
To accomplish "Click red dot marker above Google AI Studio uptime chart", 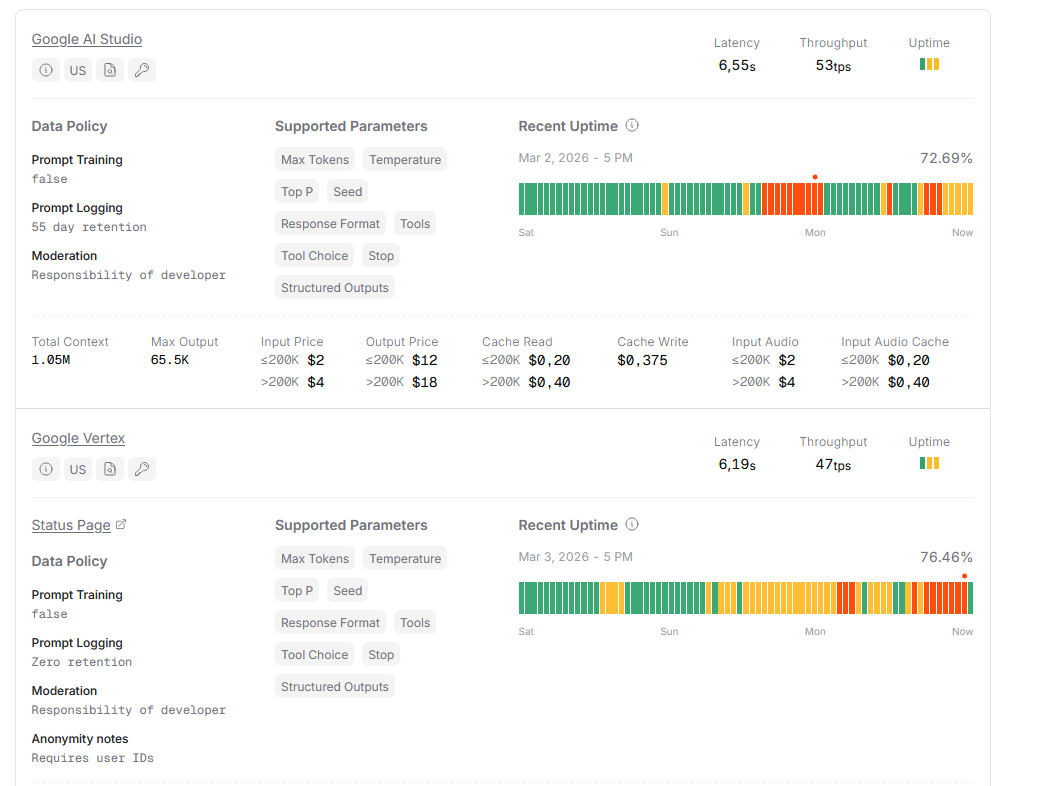I will tap(815, 177).
